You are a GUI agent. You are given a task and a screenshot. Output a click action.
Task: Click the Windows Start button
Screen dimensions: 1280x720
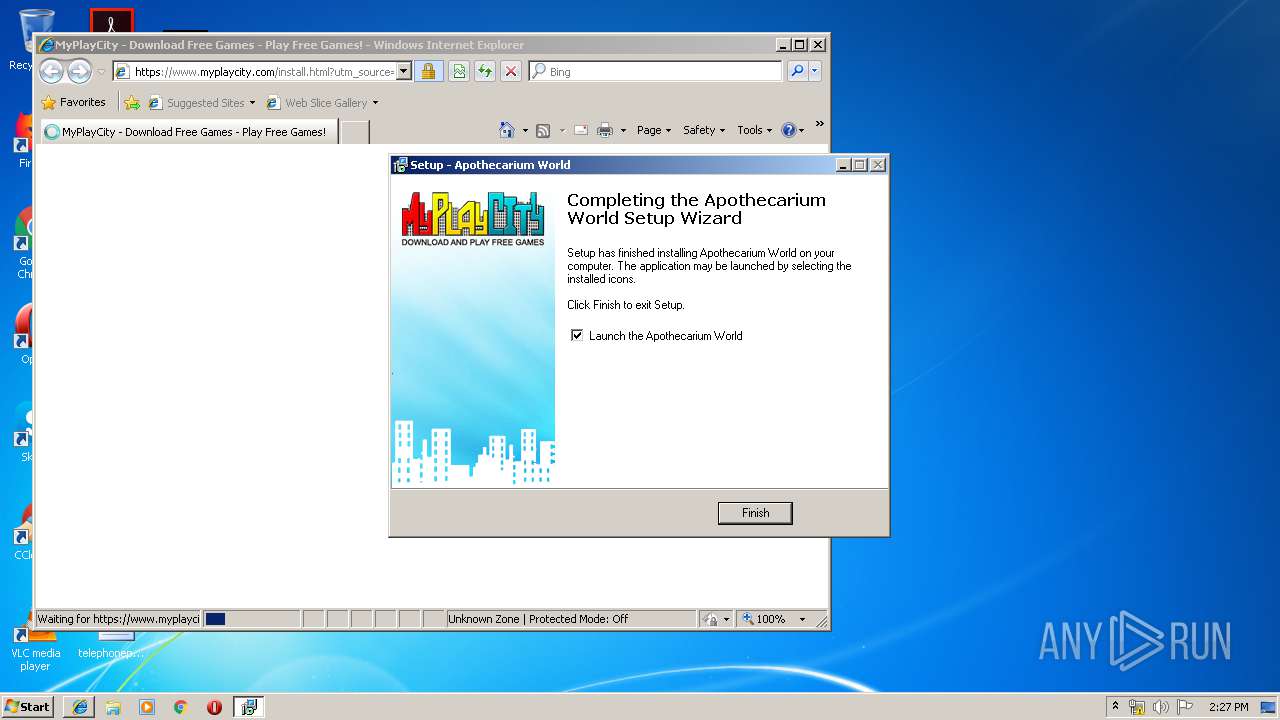pos(28,706)
